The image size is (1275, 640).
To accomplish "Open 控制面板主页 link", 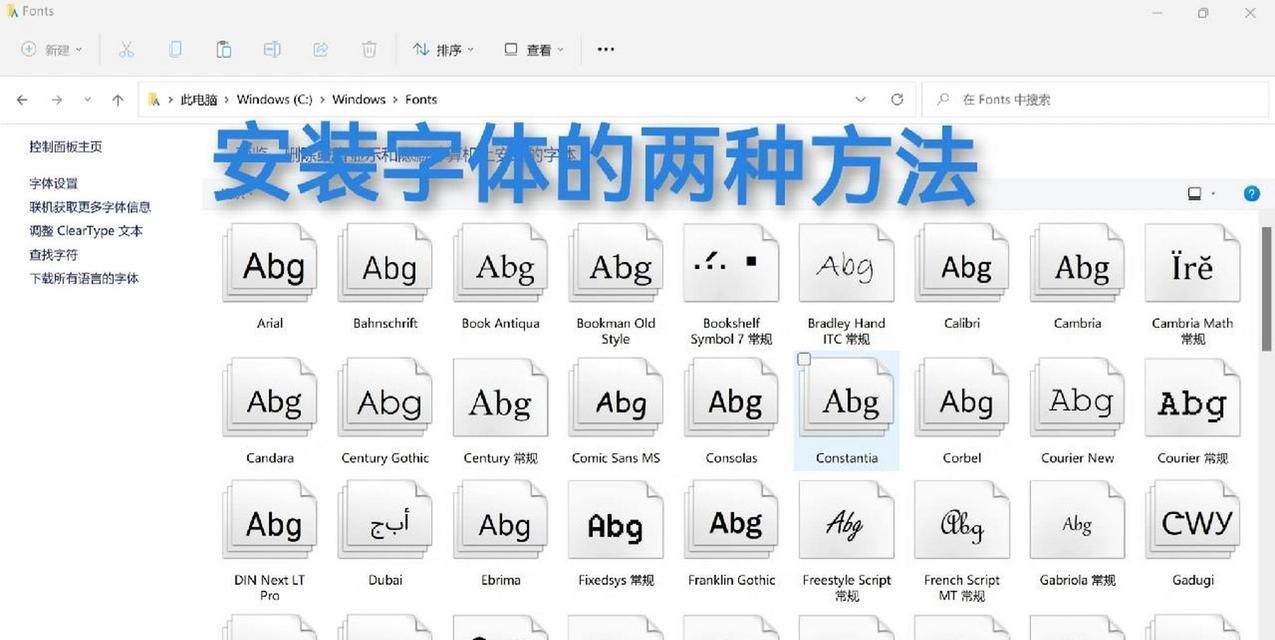I will [66, 147].
